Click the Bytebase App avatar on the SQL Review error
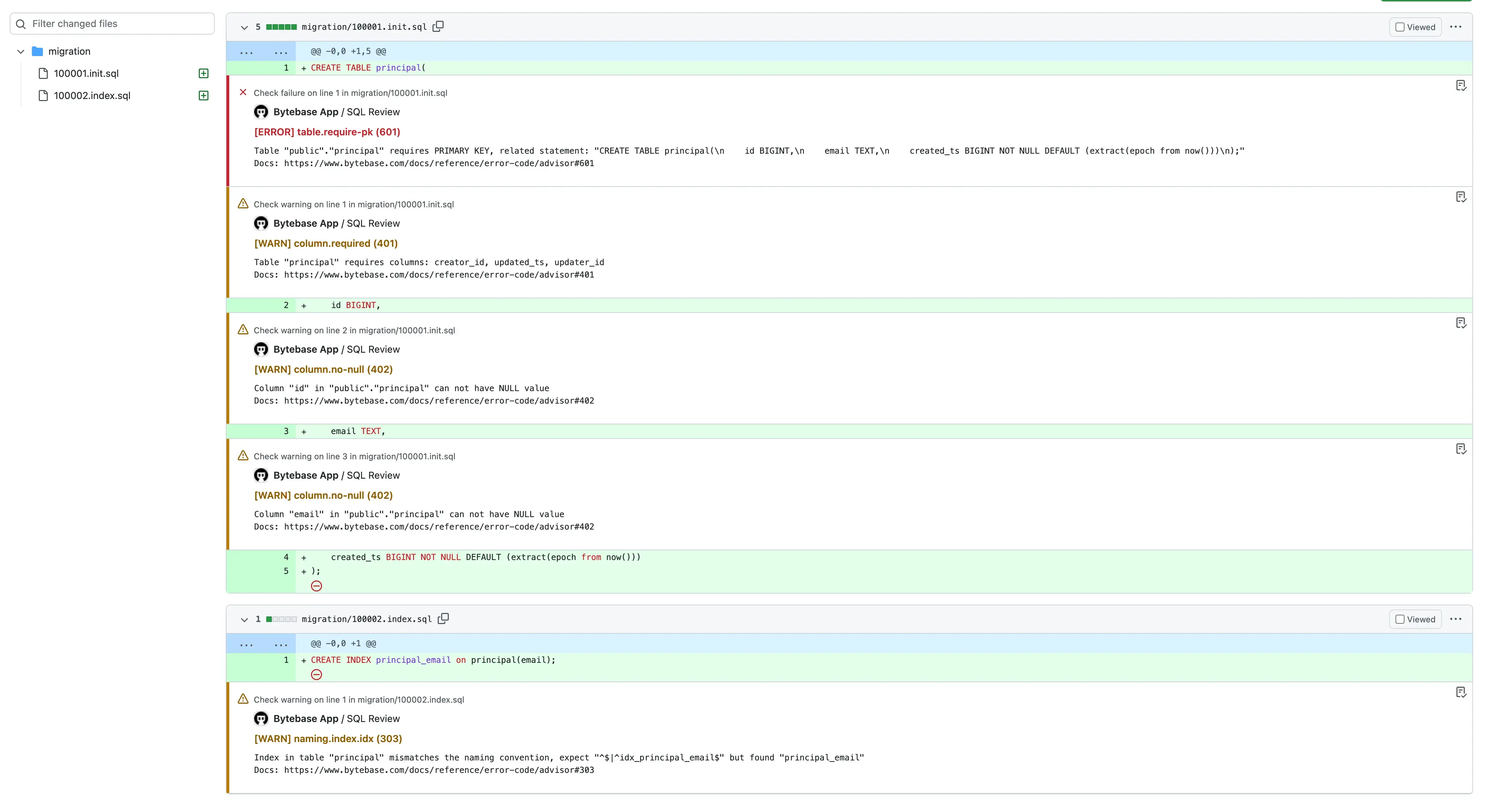Screen dimensions: 1489x812 pos(260,111)
